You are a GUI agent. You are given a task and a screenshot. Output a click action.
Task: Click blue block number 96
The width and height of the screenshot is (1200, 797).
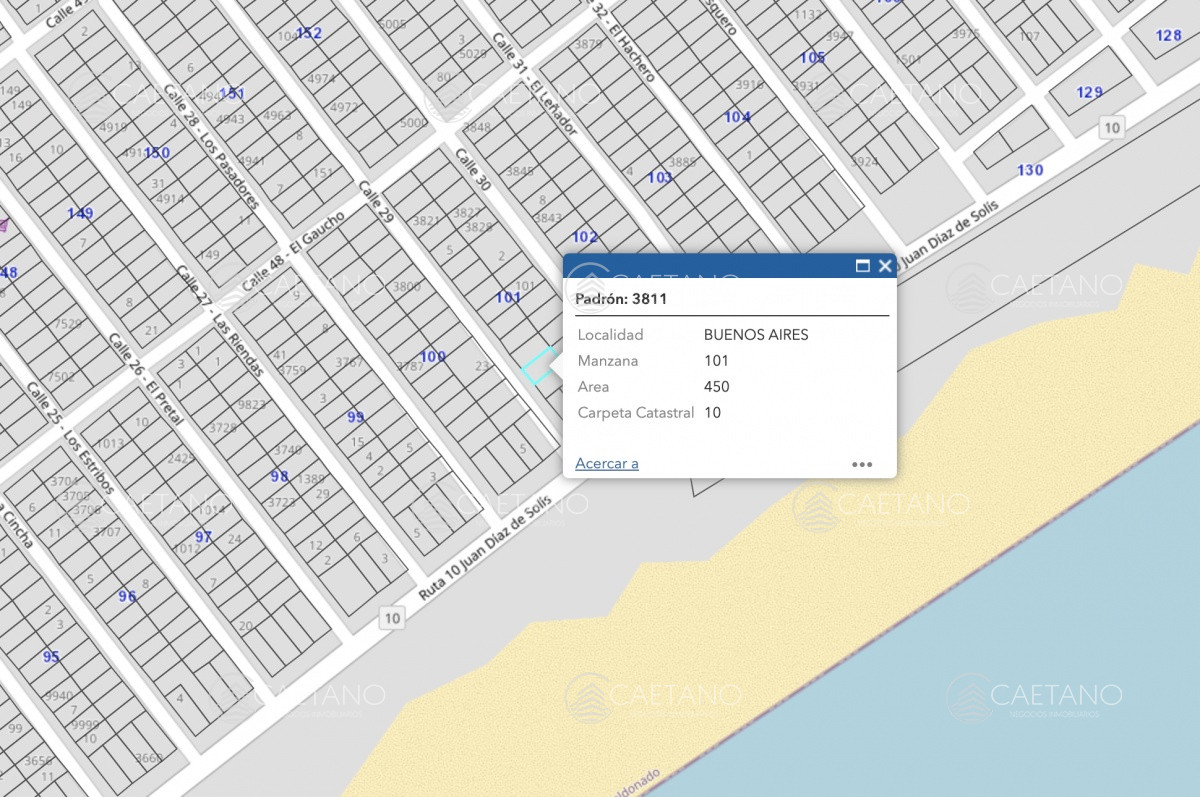(x=127, y=597)
